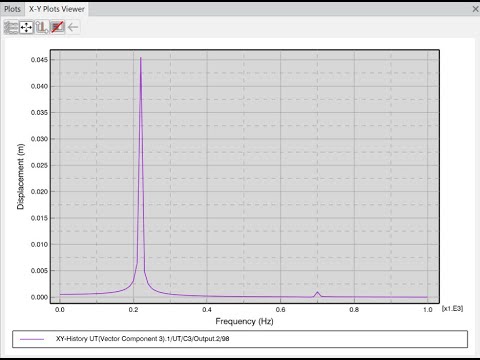Click the Frequency (Hz) axis title
The width and height of the screenshot is (480, 360).
[244, 321]
